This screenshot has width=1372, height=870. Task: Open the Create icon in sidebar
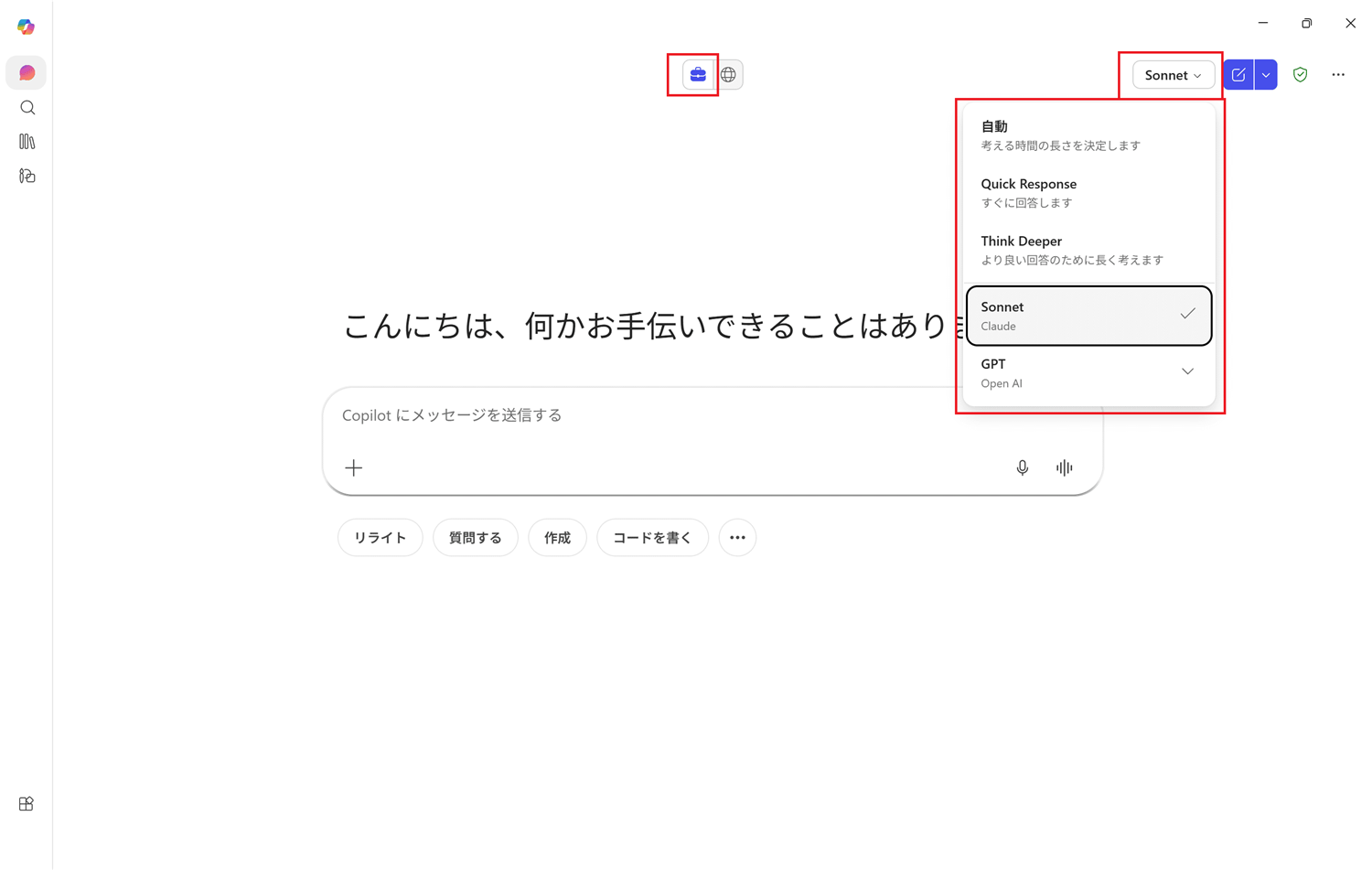click(x=27, y=176)
